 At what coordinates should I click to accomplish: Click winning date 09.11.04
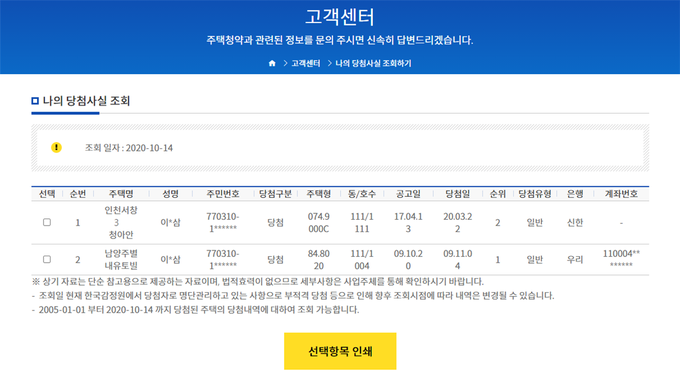[458, 259]
